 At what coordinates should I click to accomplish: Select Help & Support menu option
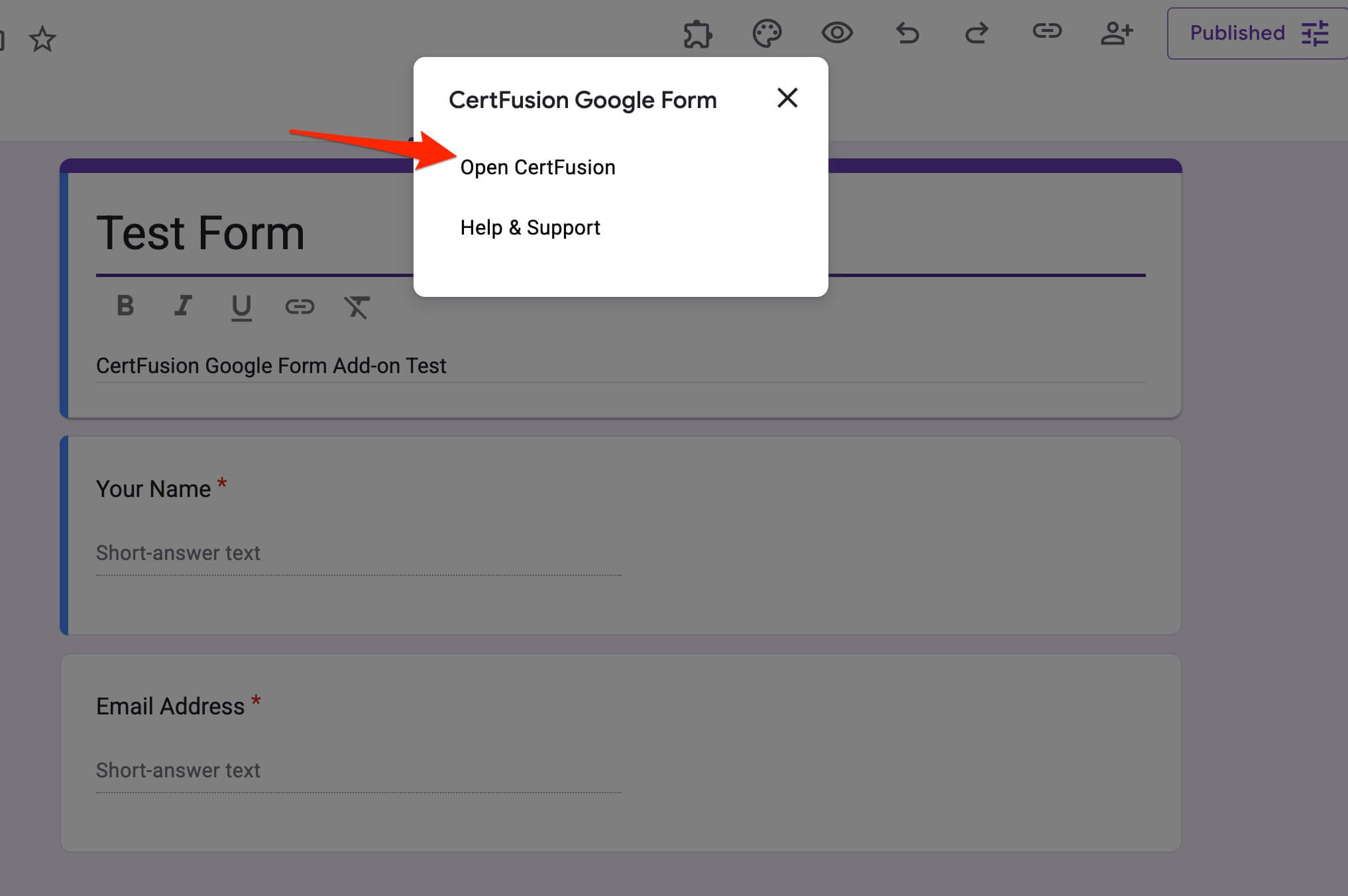[530, 227]
